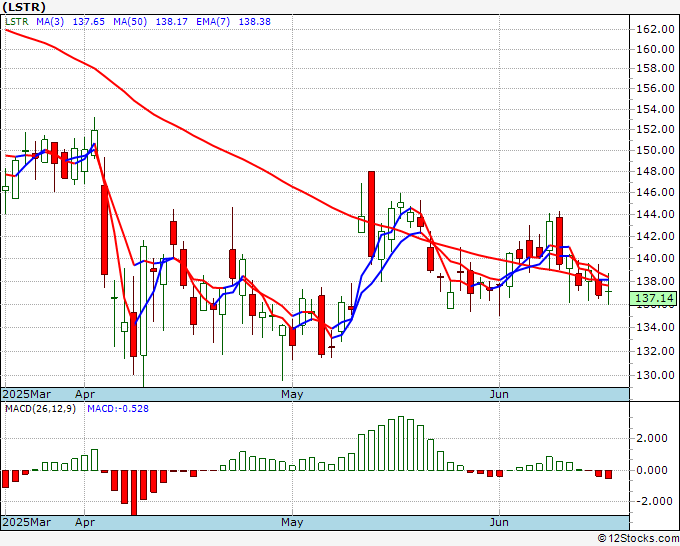Click the 158.00 price axis label
The image size is (680, 546).
655,69
